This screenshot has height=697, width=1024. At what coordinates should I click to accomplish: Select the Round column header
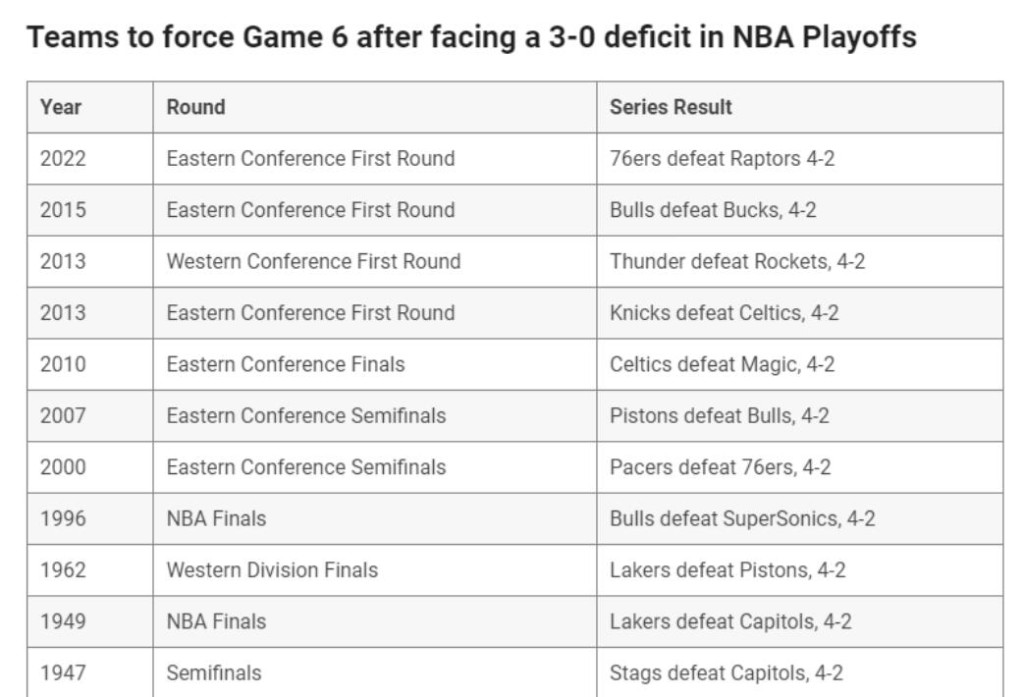tap(375, 107)
